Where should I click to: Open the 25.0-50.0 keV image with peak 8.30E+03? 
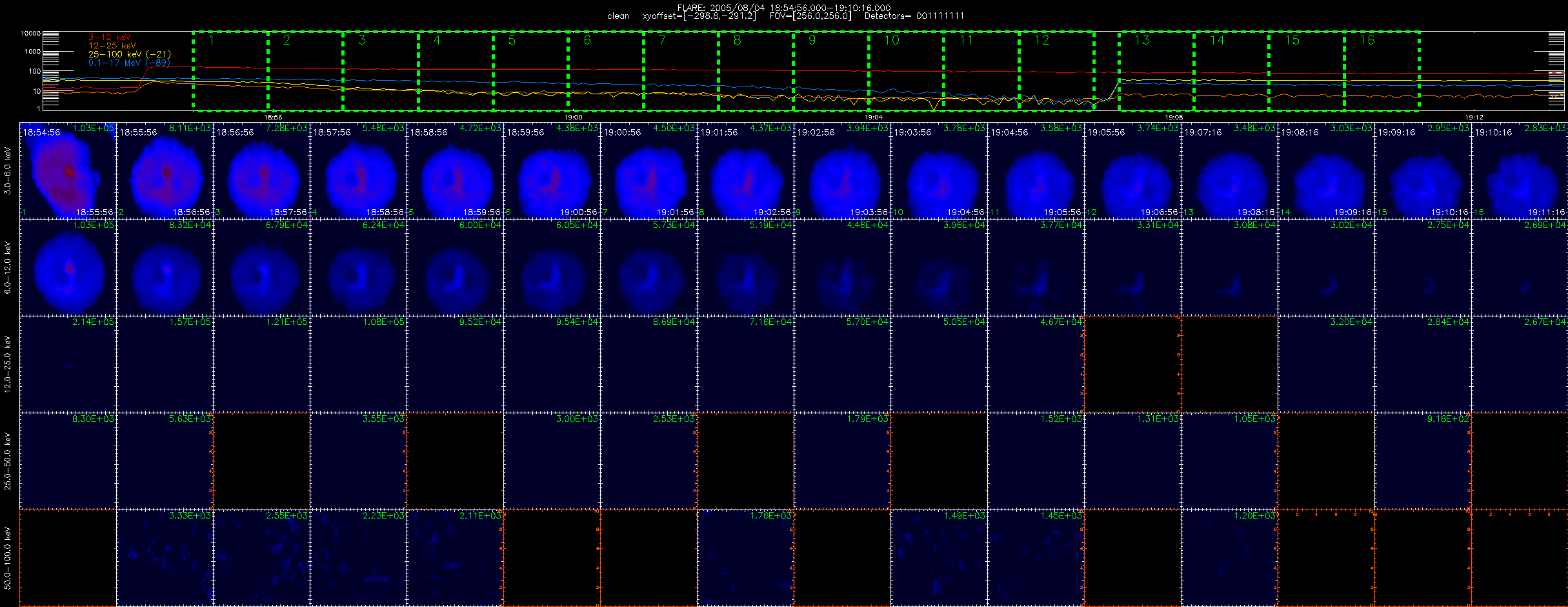click(x=68, y=461)
